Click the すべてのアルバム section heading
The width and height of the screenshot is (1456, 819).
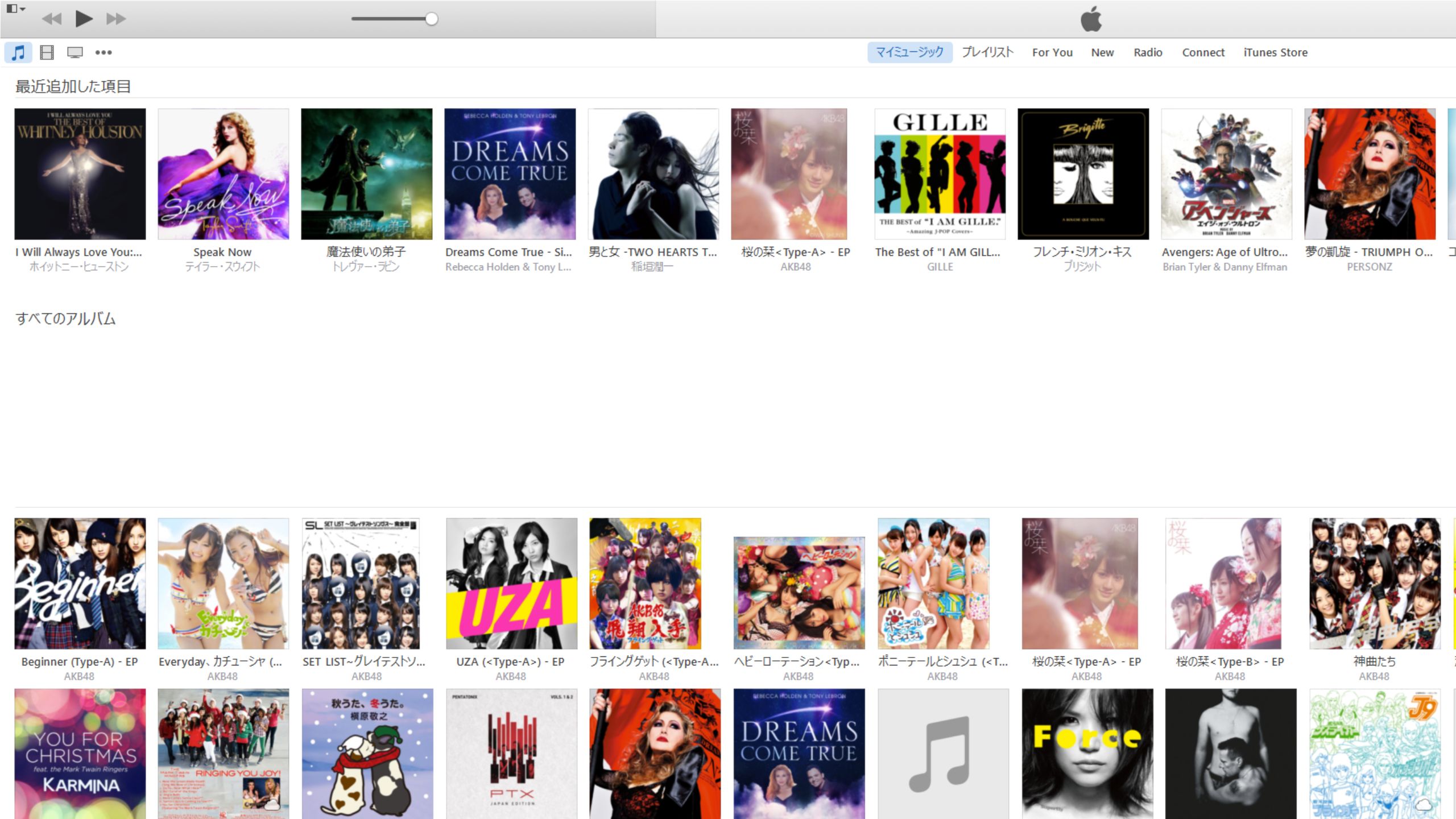[x=65, y=318]
